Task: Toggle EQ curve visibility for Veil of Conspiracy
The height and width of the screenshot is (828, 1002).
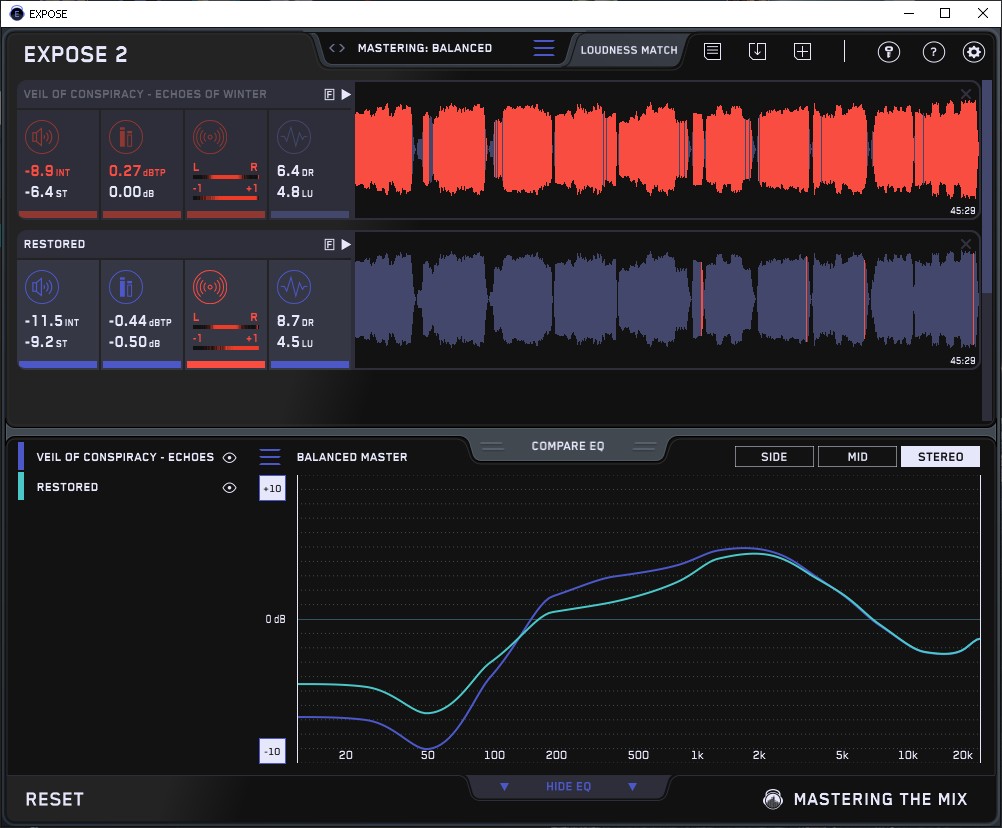Action: click(230, 457)
